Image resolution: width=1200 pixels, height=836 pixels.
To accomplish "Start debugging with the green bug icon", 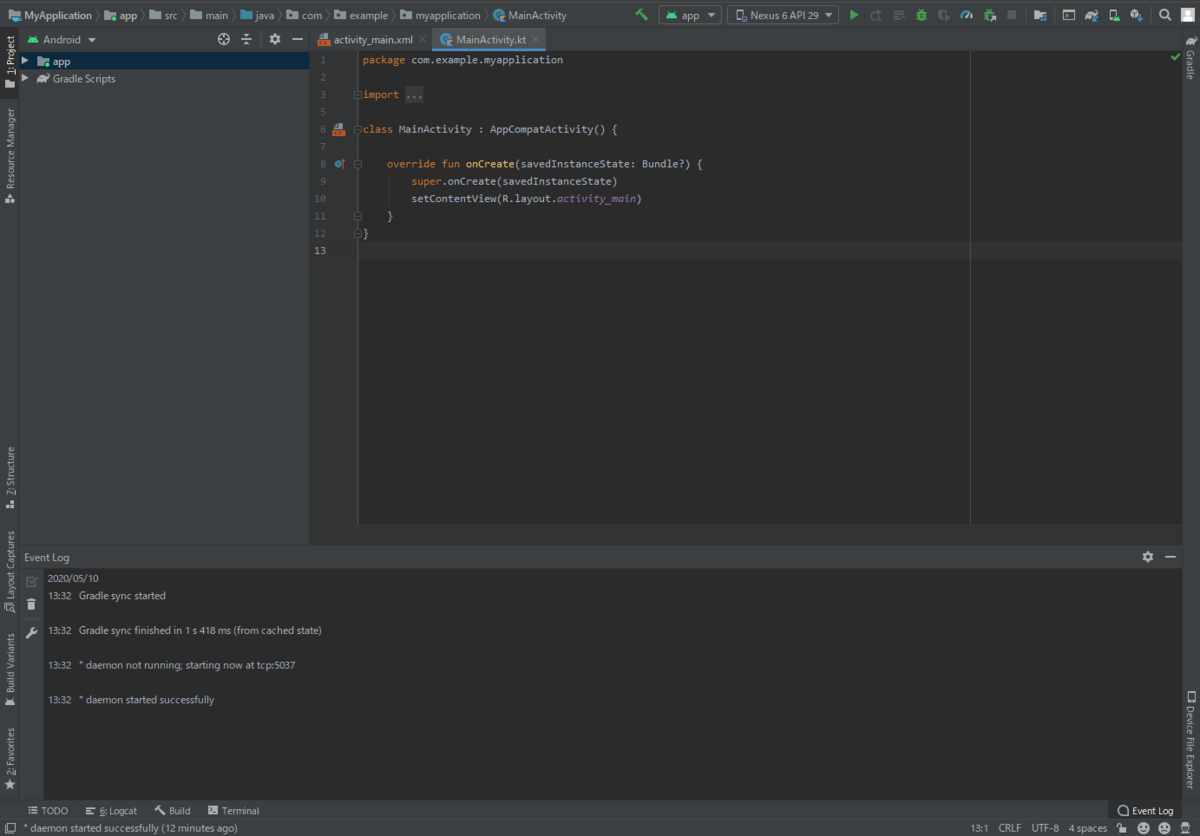I will tap(920, 15).
